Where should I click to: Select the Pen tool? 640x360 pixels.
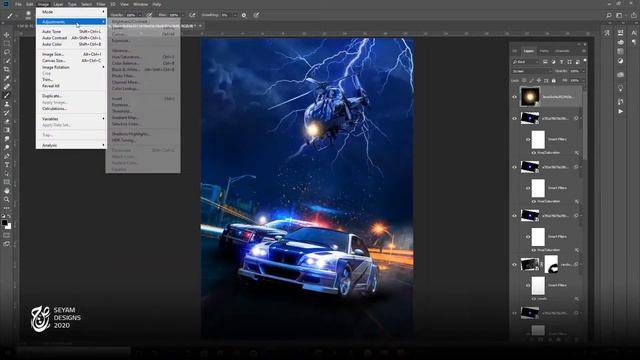tap(7, 156)
